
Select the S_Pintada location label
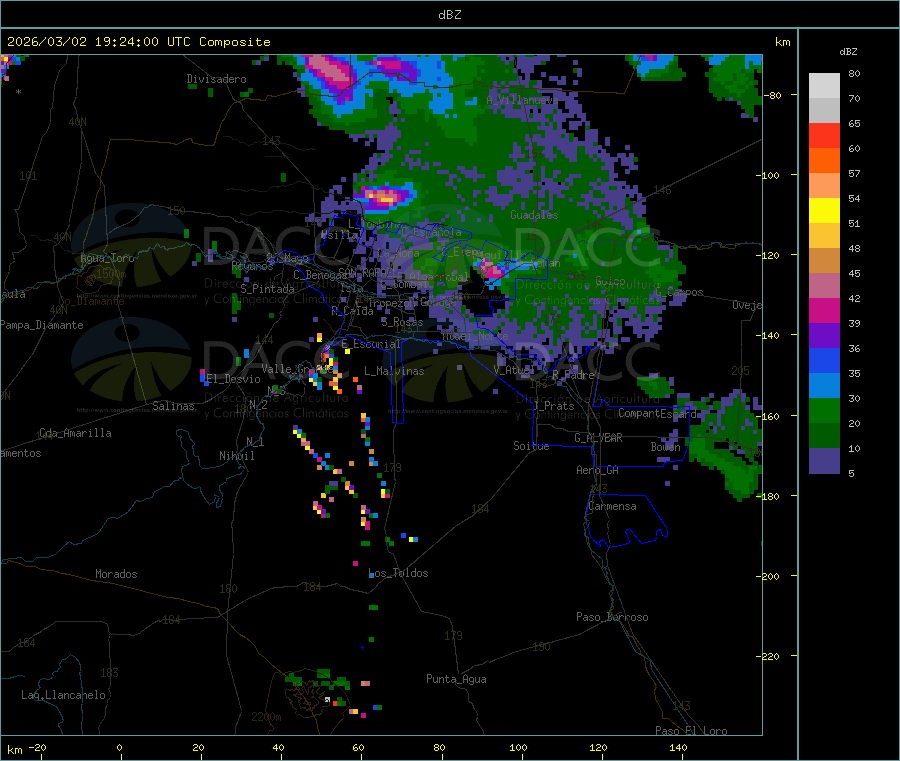[267, 289]
